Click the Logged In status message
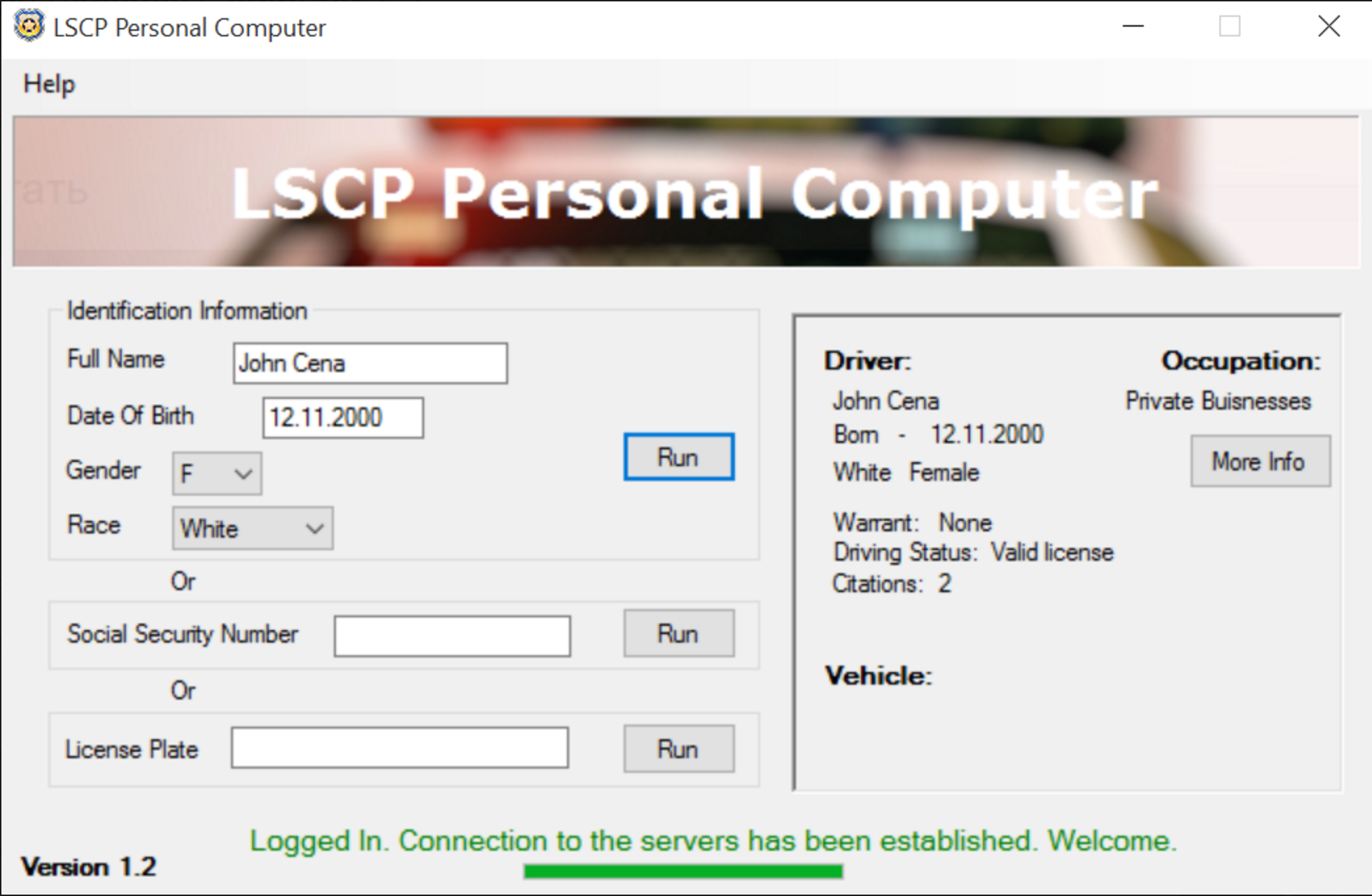The image size is (1372, 896). click(x=713, y=841)
